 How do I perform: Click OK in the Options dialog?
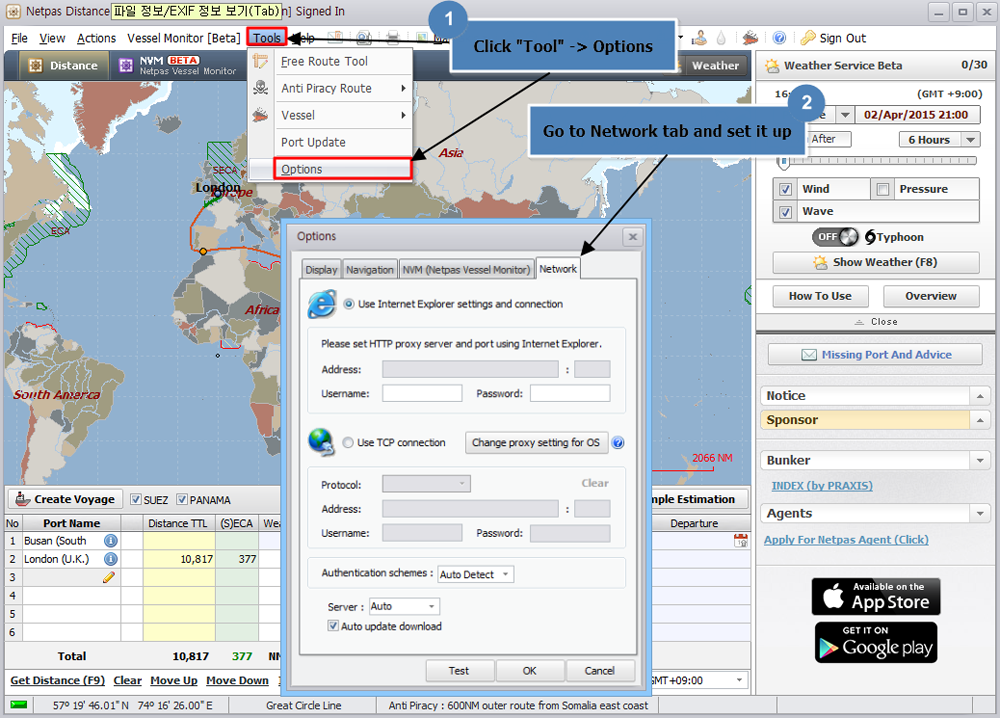point(529,671)
